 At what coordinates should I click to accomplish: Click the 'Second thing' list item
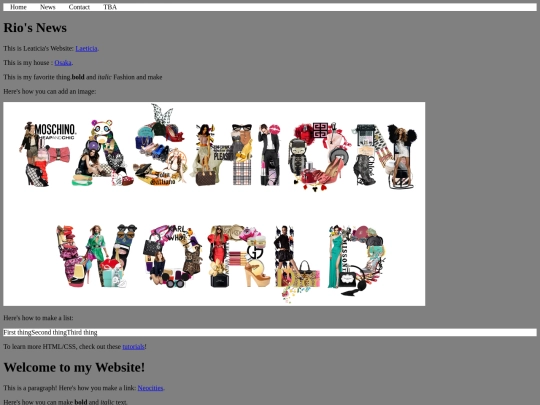[49, 332]
